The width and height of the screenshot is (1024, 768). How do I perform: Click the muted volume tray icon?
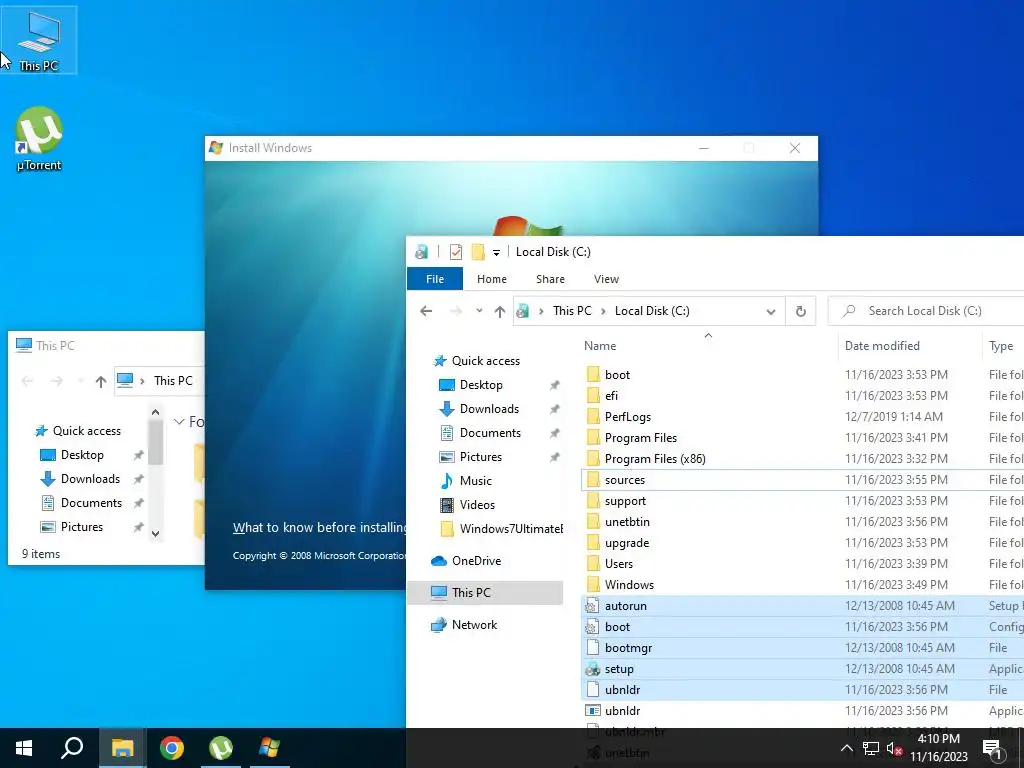(x=894, y=749)
